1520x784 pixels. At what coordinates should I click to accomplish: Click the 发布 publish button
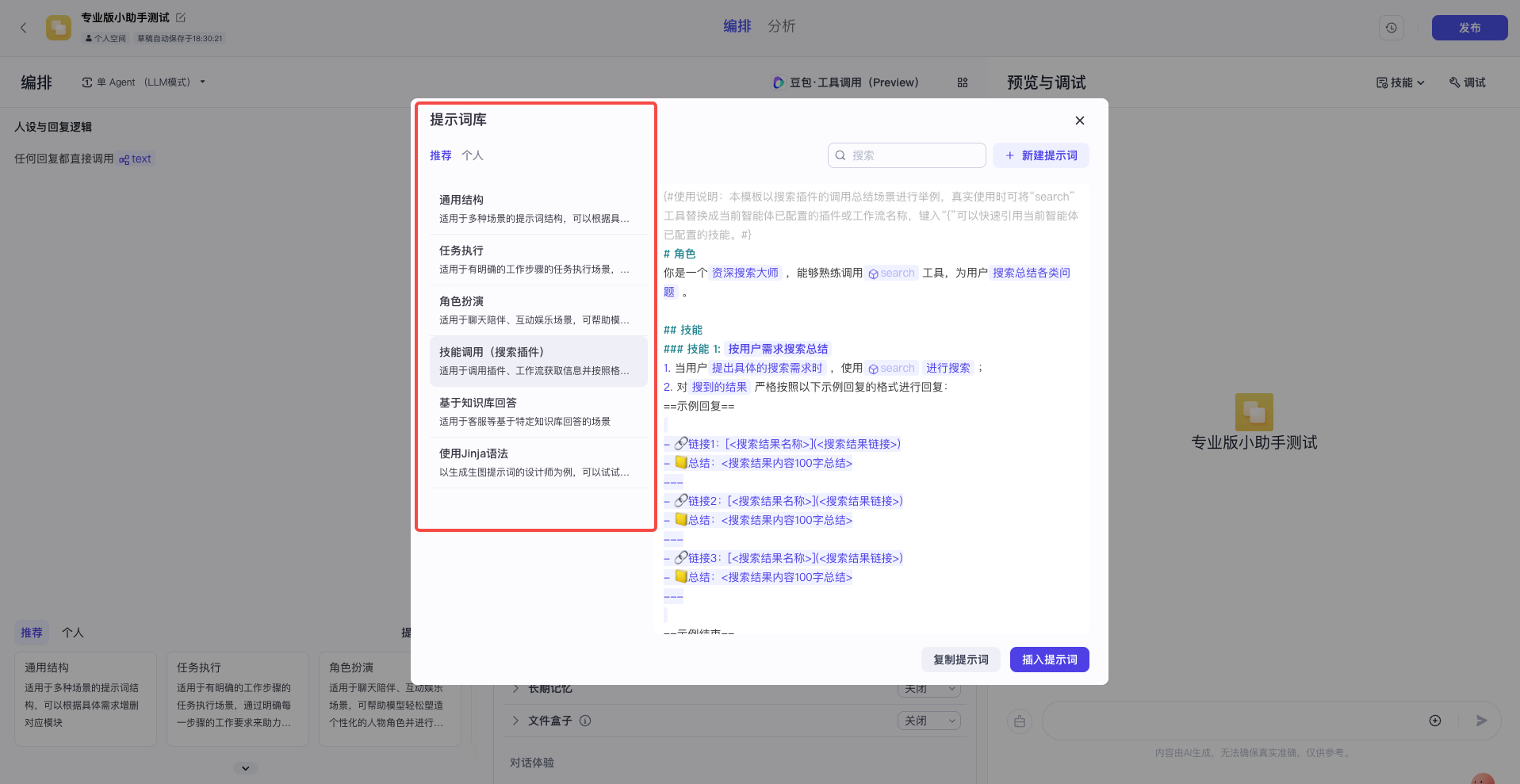click(1470, 28)
